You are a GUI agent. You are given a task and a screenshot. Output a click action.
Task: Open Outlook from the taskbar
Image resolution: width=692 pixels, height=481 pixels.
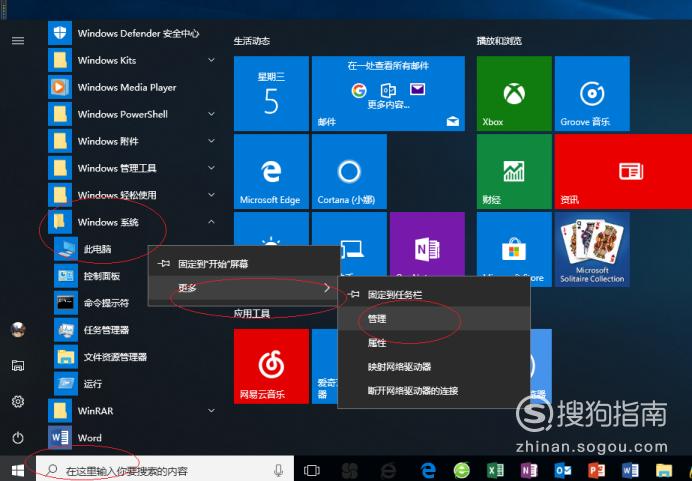point(563,470)
